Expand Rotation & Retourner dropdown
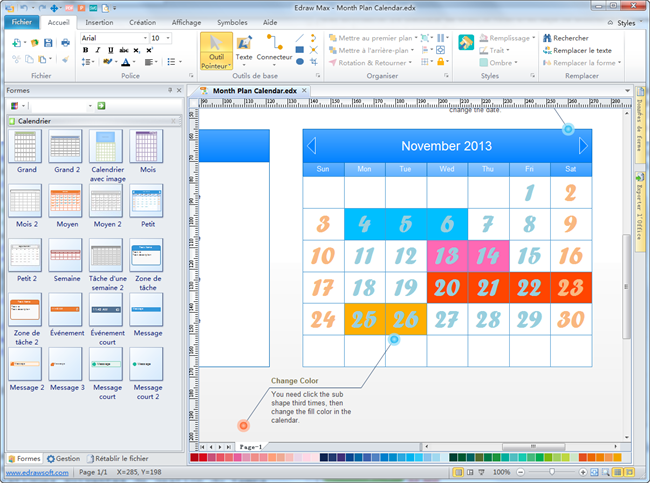This screenshot has height=483, width=650. [x=410, y=63]
